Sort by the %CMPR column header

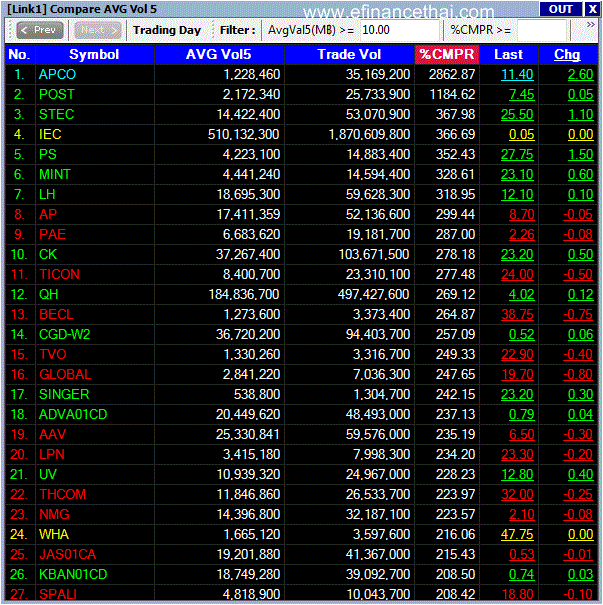(x=447, y=54)
